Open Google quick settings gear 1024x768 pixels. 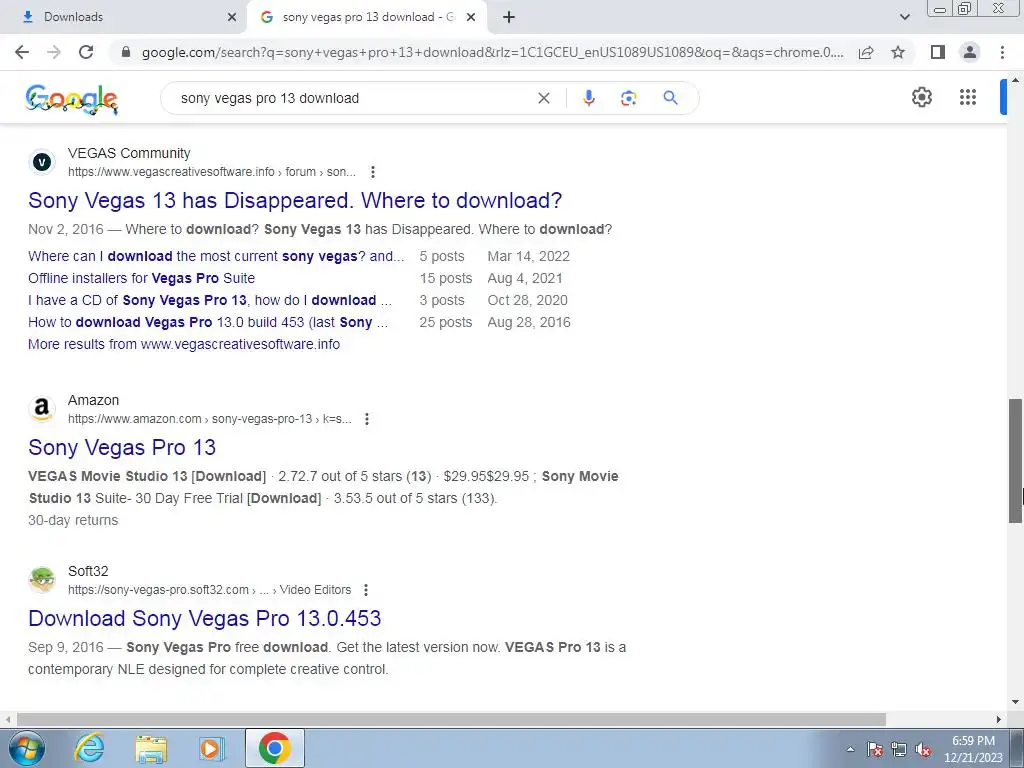tap(921, 97)
